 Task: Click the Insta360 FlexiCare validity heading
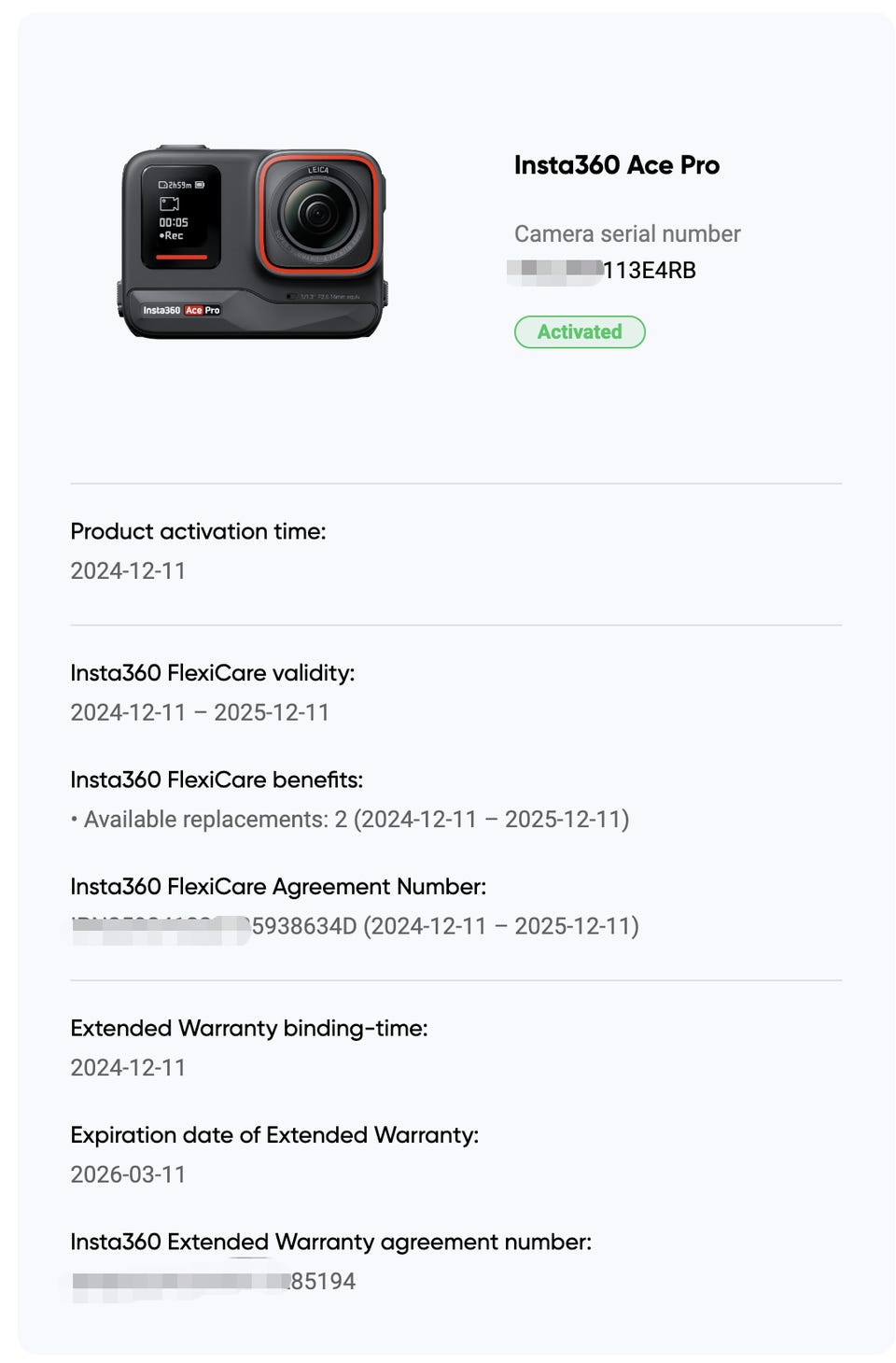point(212,673)
